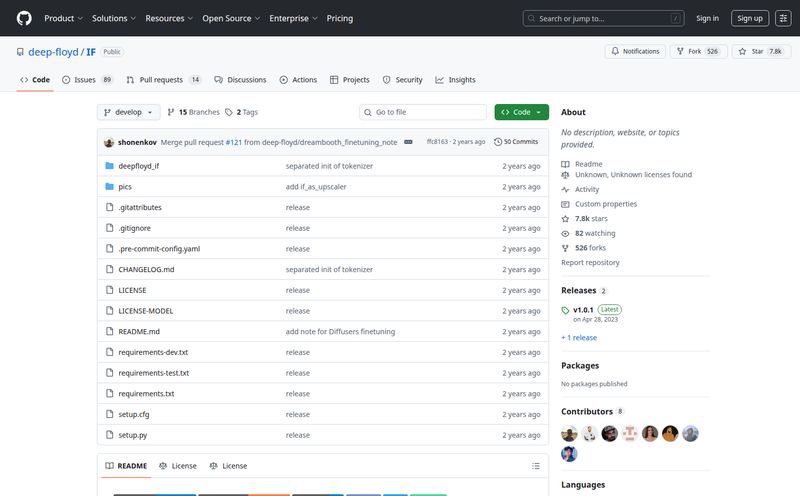Open the README outline list icon
Viewport: 800px width, 496px height.
pyautogui.click(x=536, y=466)
